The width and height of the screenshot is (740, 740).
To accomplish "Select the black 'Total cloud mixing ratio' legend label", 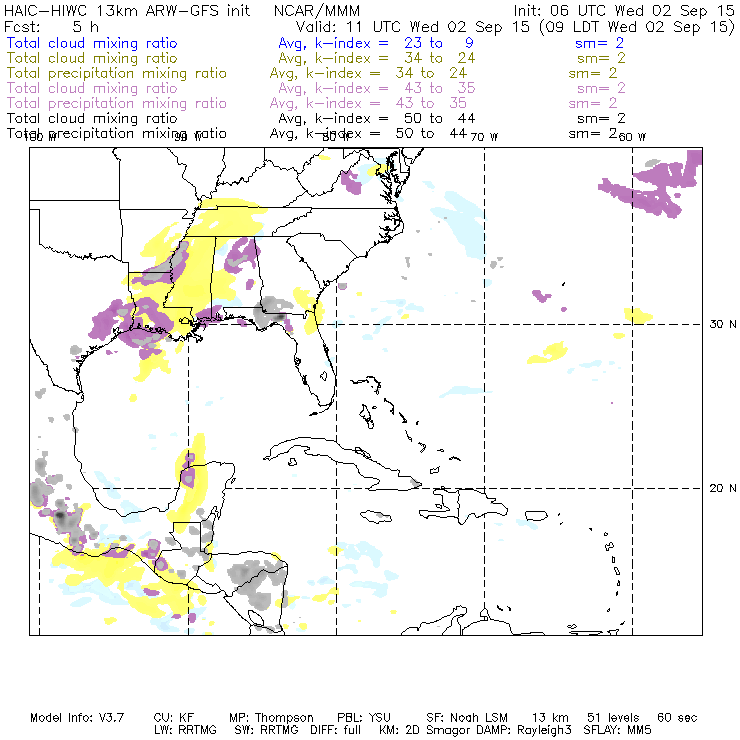I will click(92, 118).
